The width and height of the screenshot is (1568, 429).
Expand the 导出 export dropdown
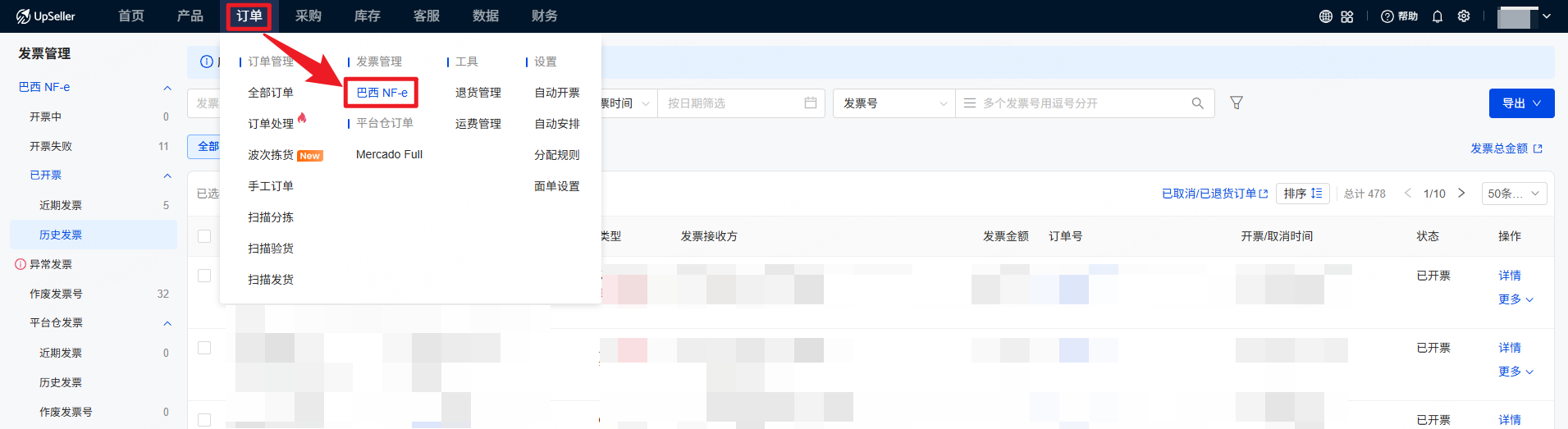click(x=1521, y=103)
